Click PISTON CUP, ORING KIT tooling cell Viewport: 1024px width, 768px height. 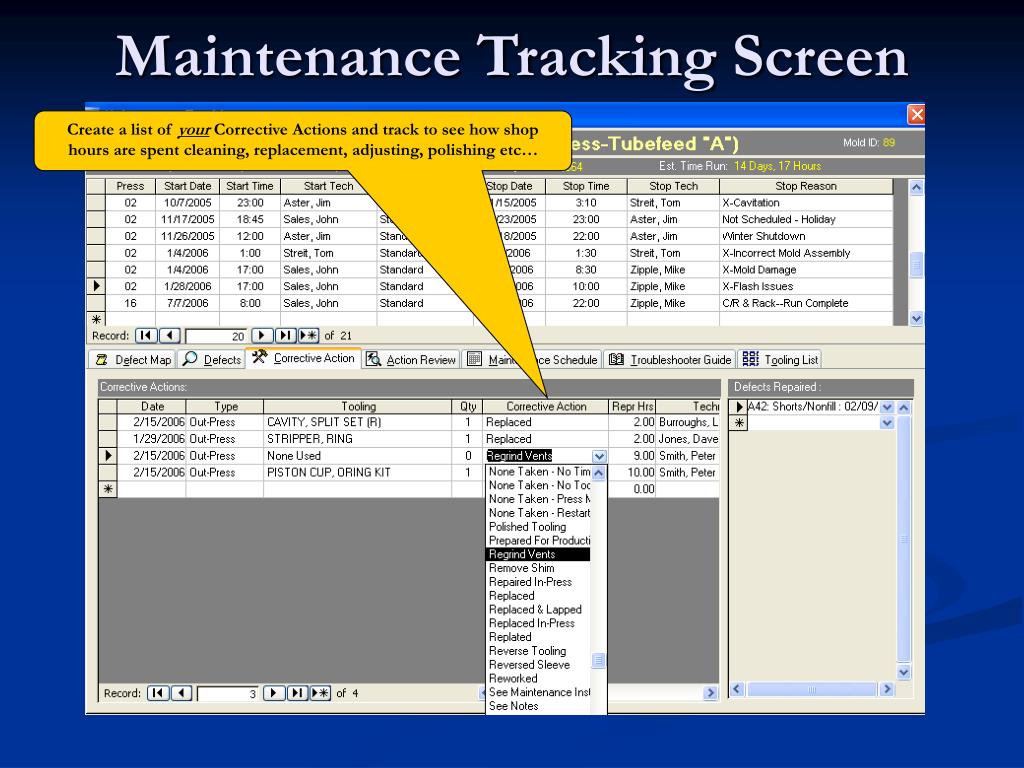pyautogui.click(x=358, y=473)
